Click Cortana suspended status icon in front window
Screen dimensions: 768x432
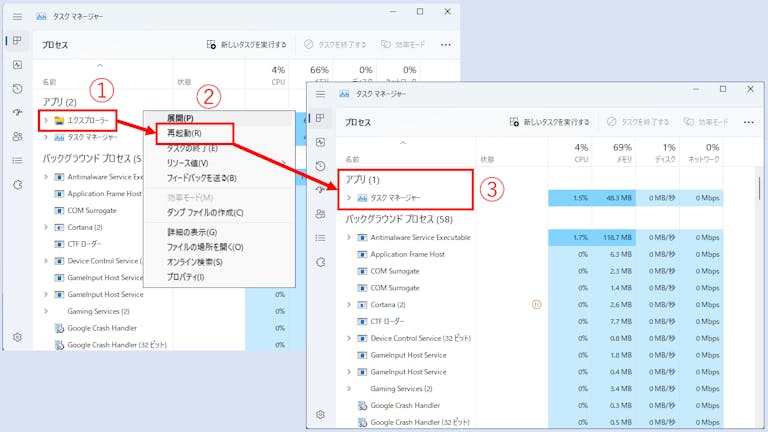pos(536,305)
